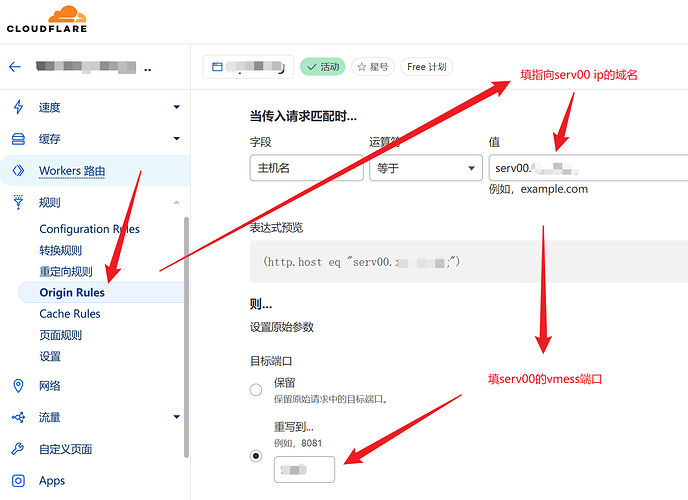The height and width of the screenshot is (500, 688).
Task: Click the 例如，example.com hint text
Action: click(x=538, y=189)
